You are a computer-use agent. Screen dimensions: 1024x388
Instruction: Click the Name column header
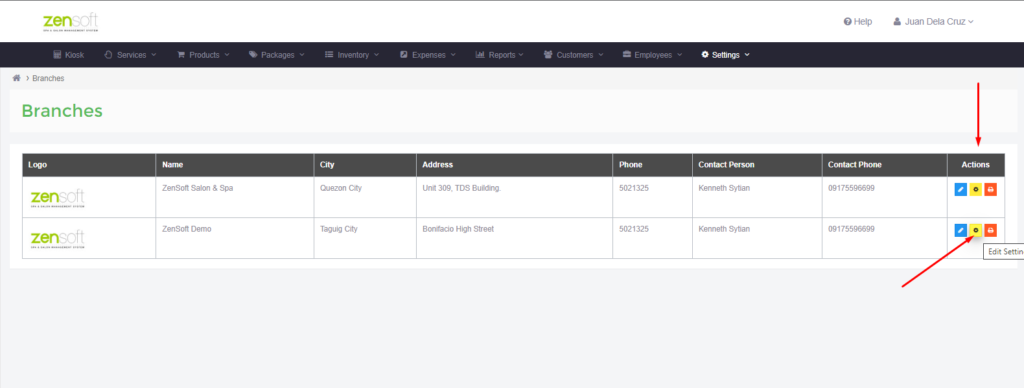point(234,165)
